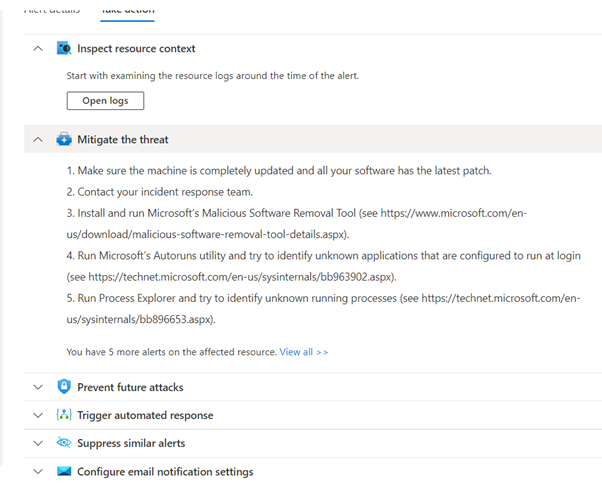
Task: Expand the Prevent future attacks chevron
Action: pyautogui.click(x=38, y=387)
